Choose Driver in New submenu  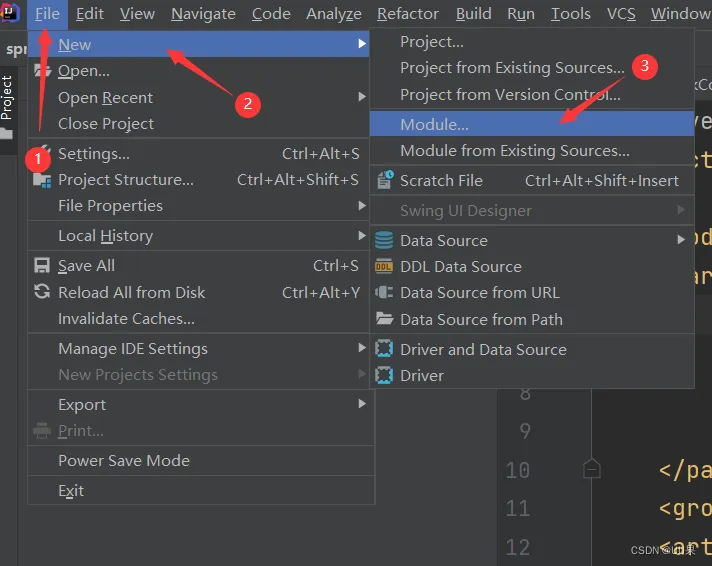coord(532,376)
